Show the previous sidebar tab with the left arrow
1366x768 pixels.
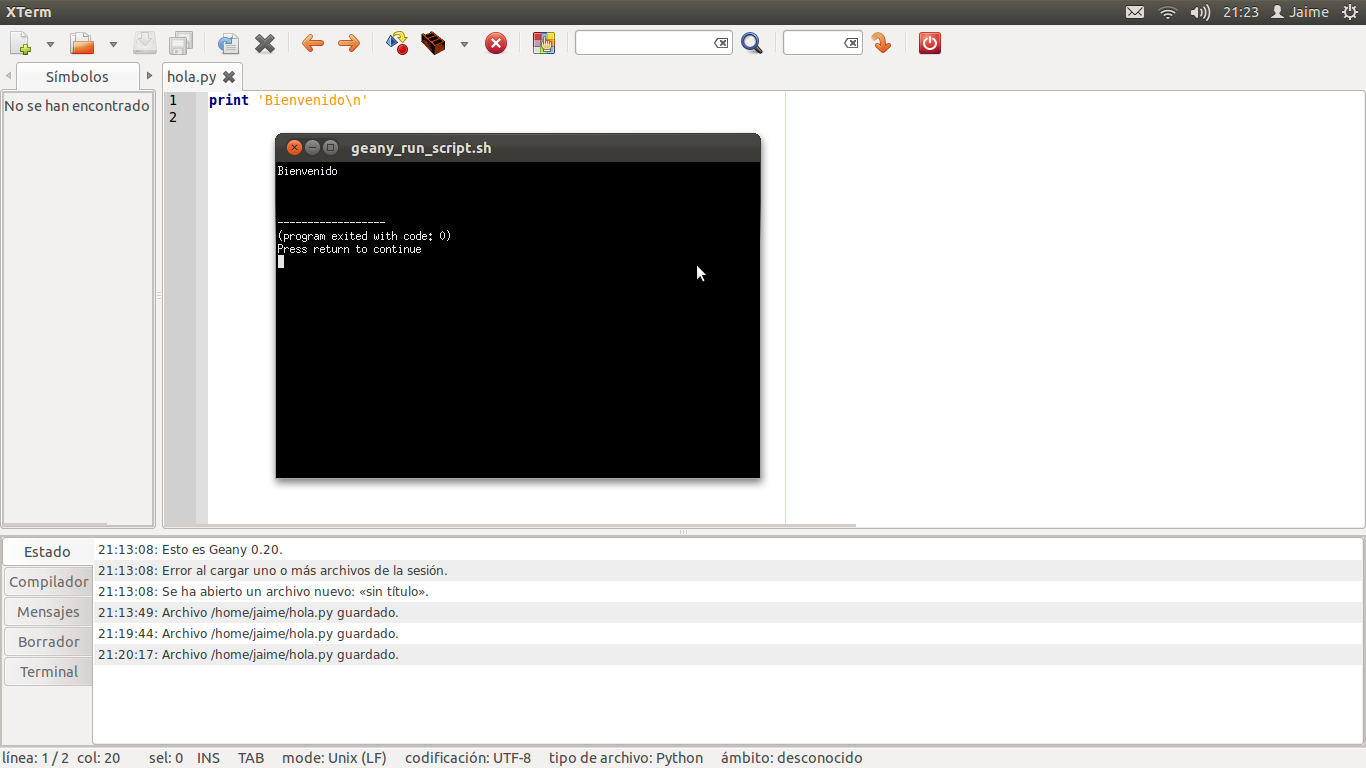[x=9, y=76]
